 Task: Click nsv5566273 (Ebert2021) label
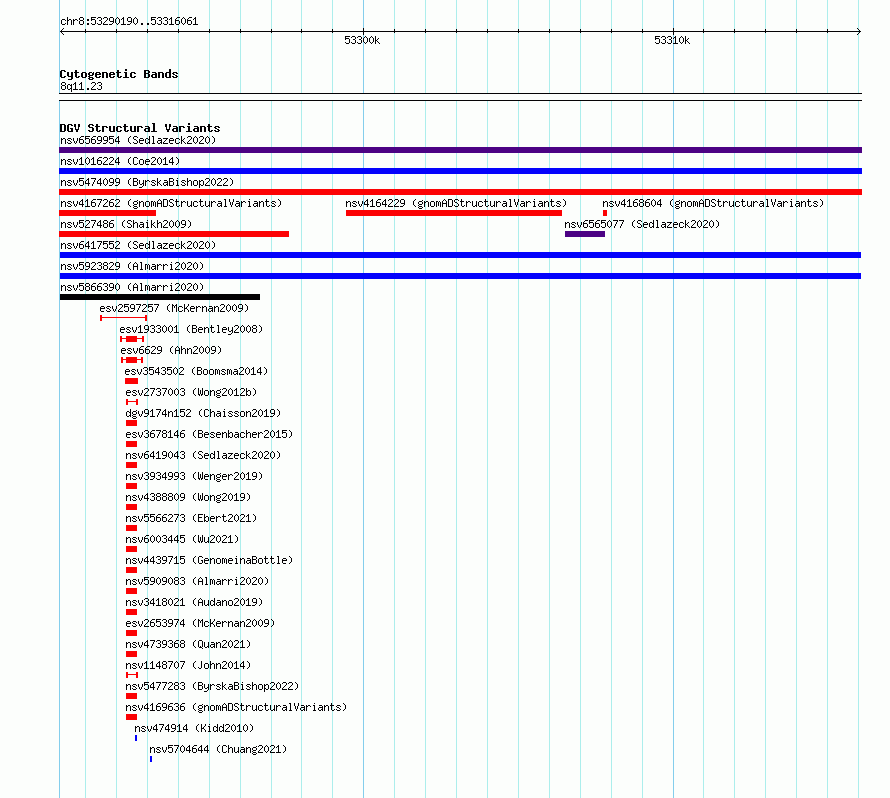191,518
